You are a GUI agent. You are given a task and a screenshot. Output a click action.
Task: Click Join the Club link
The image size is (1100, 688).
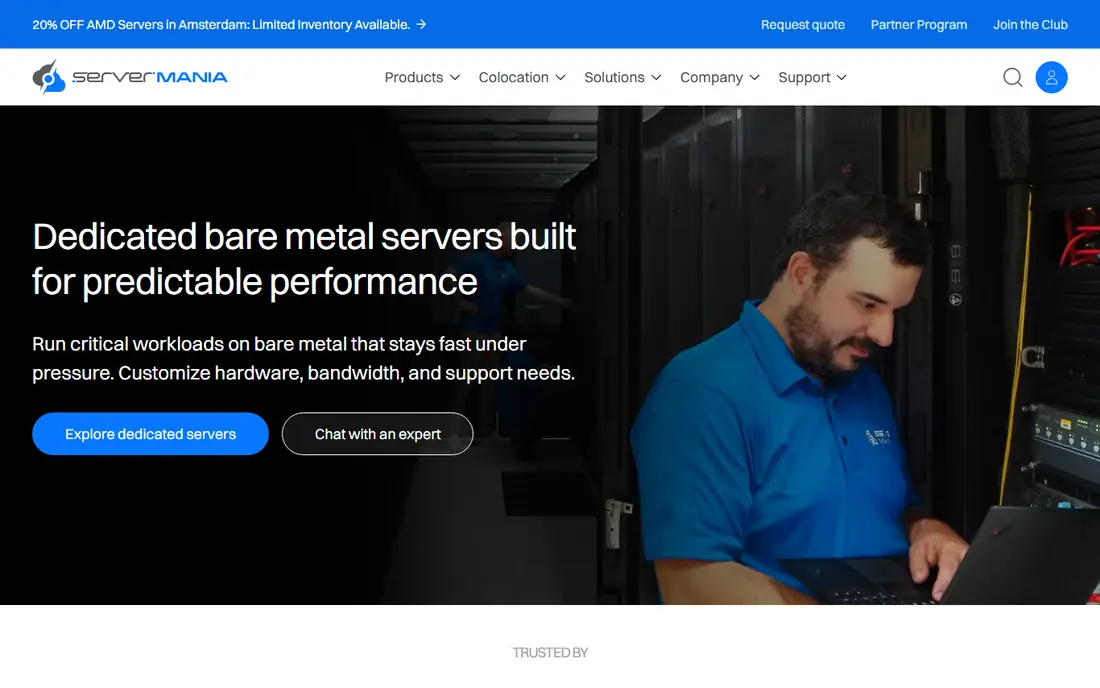pyautogui.click(x=1030, y=25)
